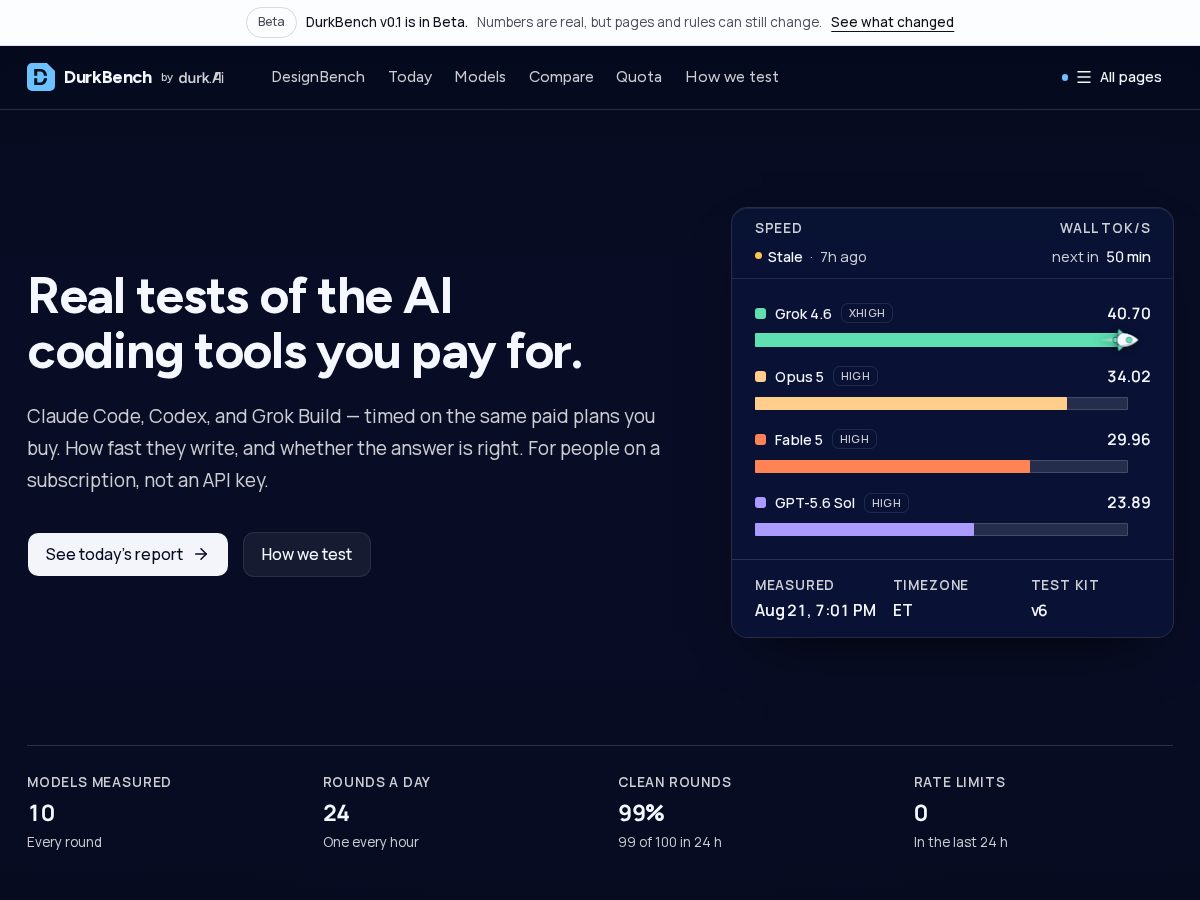Image resolution: width=1200 pixels, height=900 pixels.
Task: Go to the Models page
Action: pos(480,77)
